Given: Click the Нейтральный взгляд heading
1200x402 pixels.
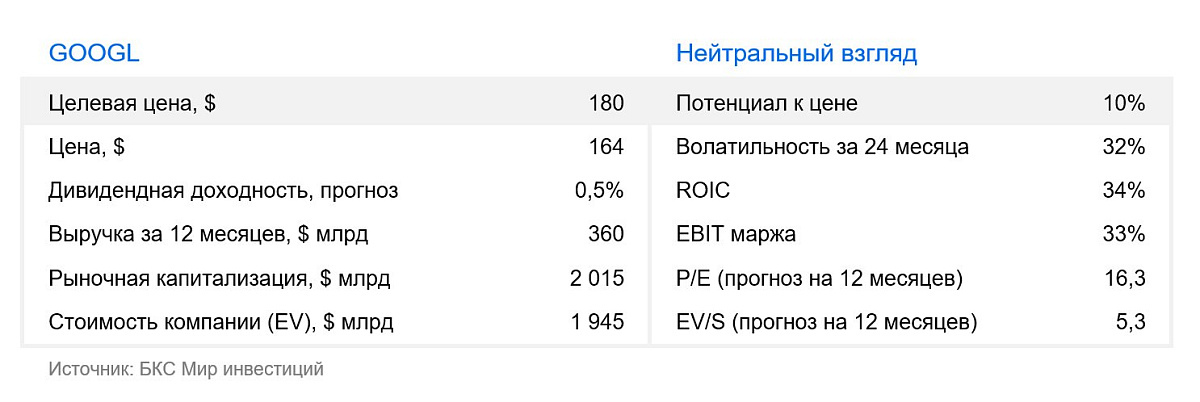Looking at the screenshot, I should pos(797,54).
